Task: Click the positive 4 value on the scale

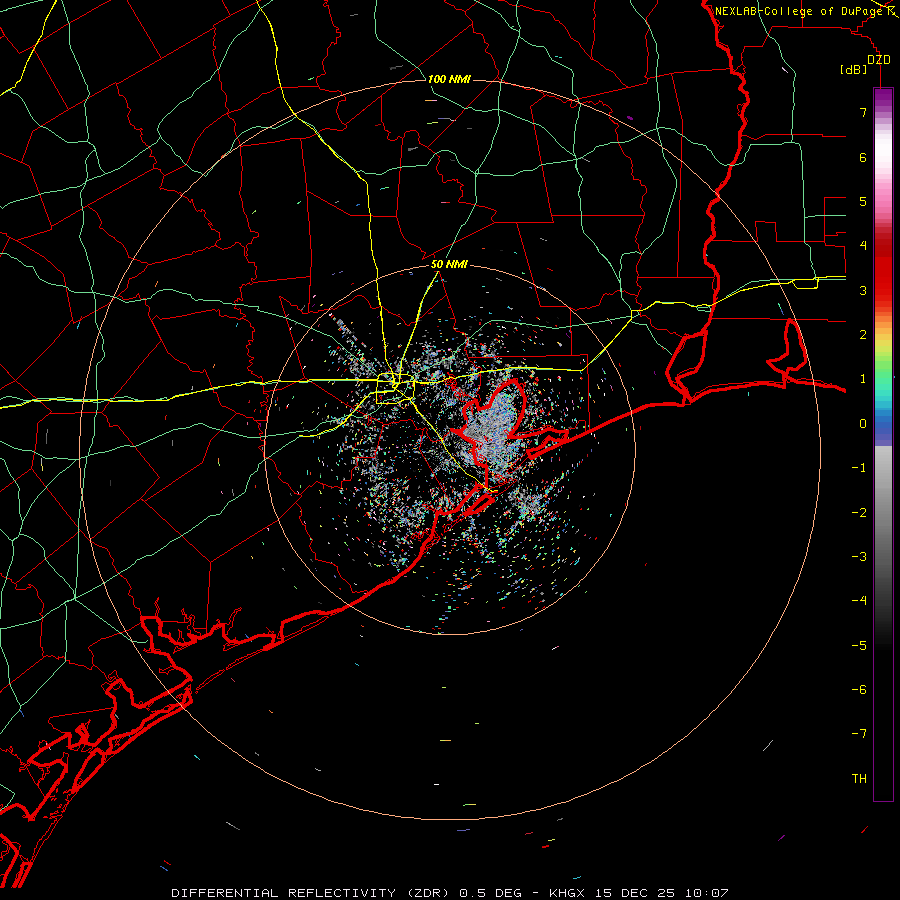Action: coord(863,246)
